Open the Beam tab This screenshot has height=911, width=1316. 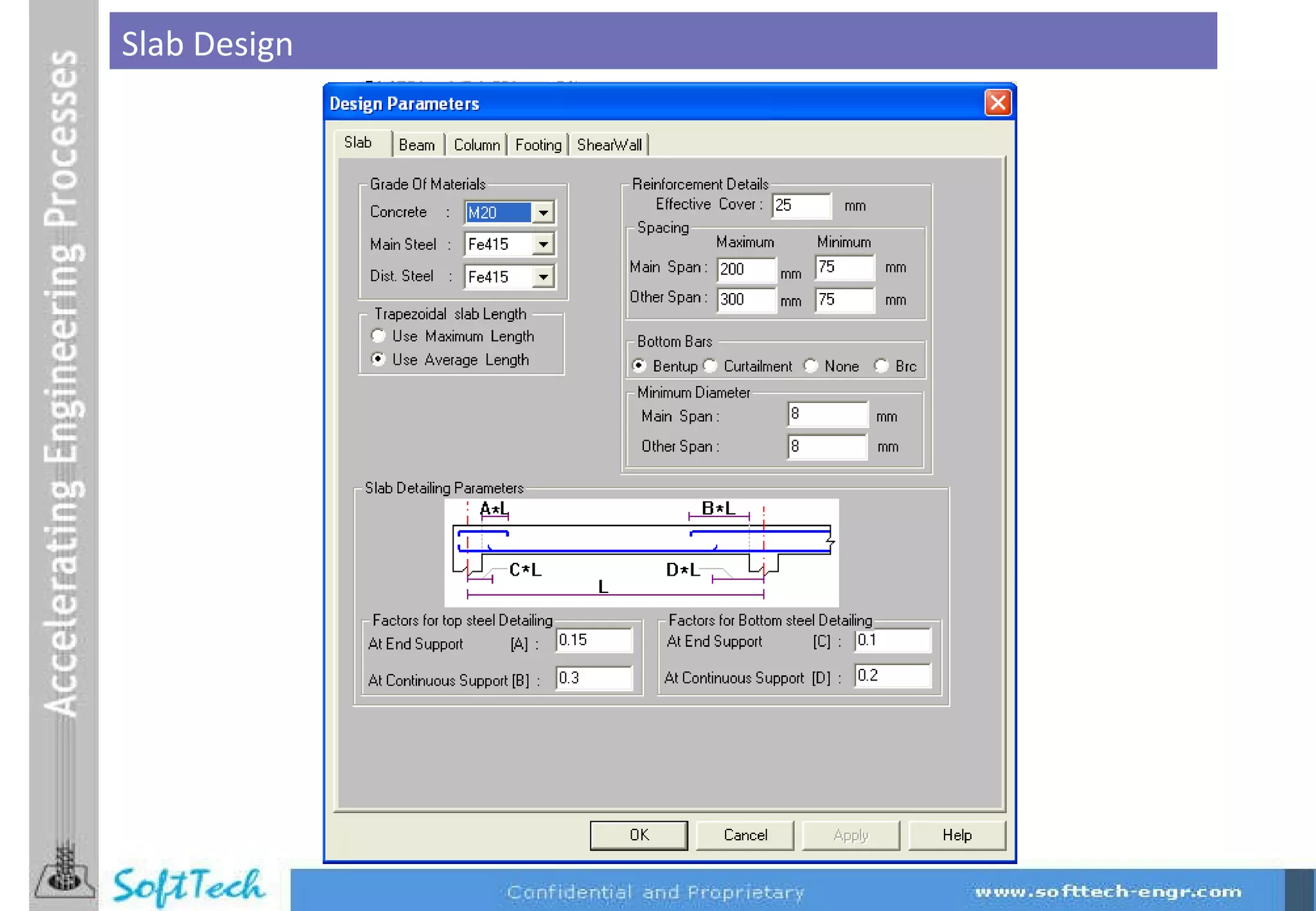[417, 145]
